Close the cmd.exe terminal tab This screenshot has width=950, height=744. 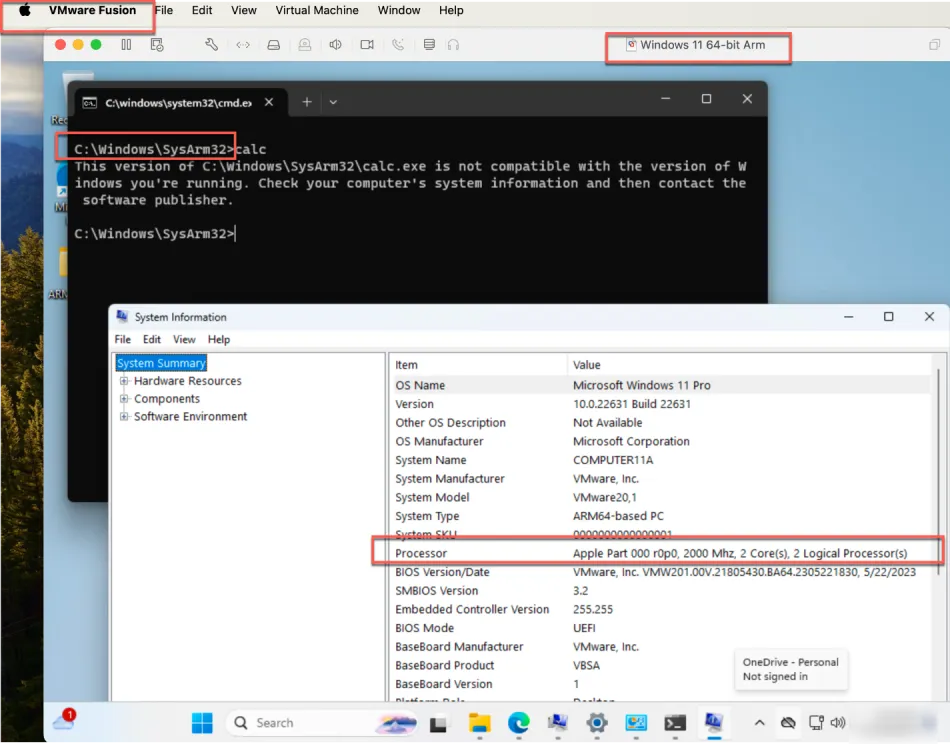pyautogui.click(x=269, y=102)
